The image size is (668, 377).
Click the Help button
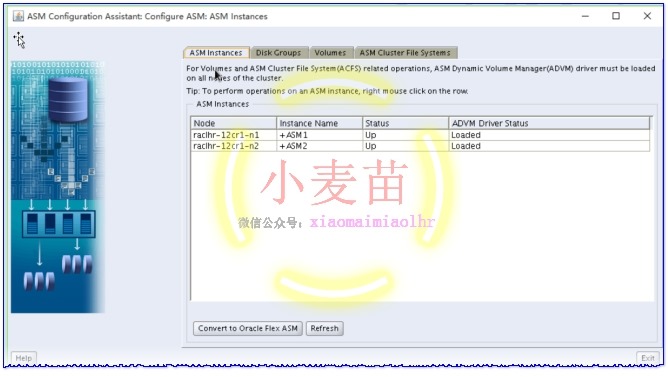click(24, 358)
